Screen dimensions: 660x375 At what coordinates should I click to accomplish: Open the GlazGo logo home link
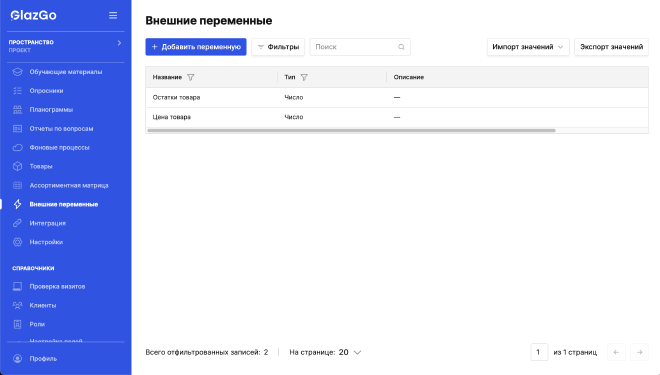[33, 15]
